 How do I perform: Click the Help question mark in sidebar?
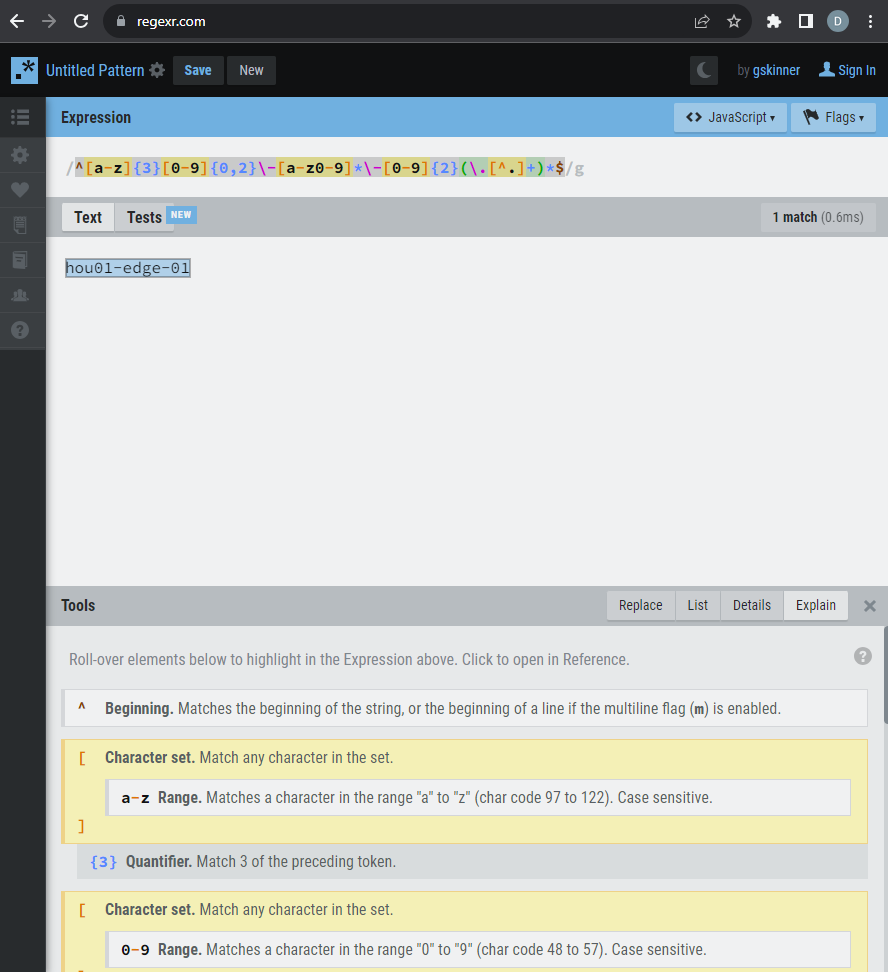click(20, 329)
